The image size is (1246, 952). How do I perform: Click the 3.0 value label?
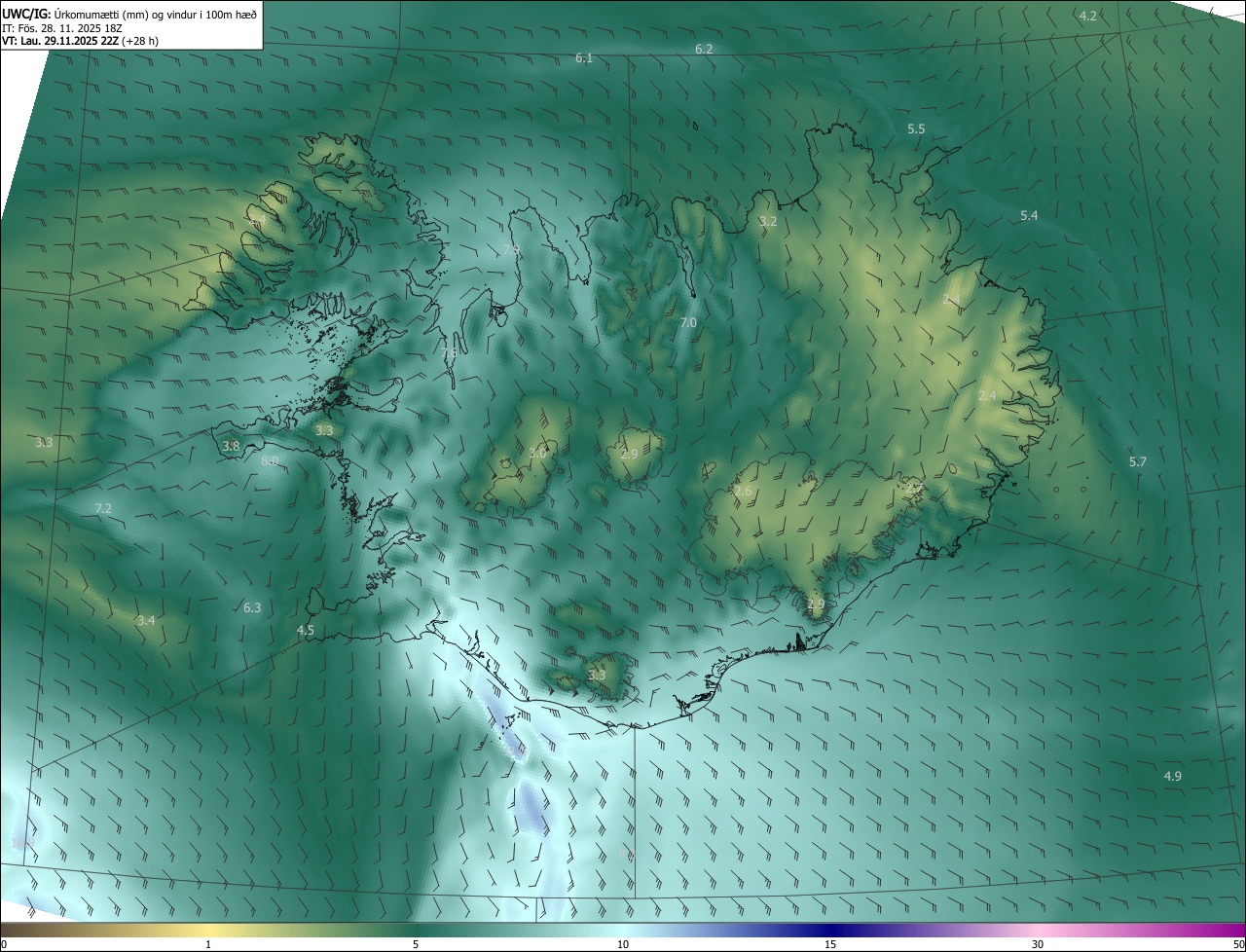[x=537, y=453]
